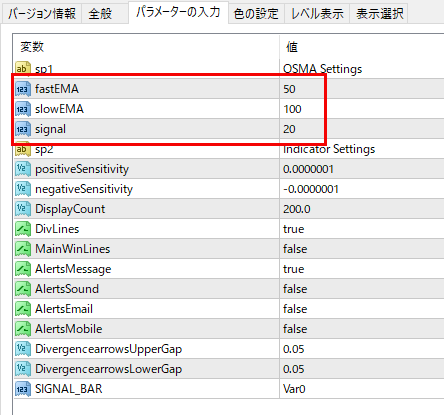
Task: Select the 値 column header
Action: tap(362, 47)
